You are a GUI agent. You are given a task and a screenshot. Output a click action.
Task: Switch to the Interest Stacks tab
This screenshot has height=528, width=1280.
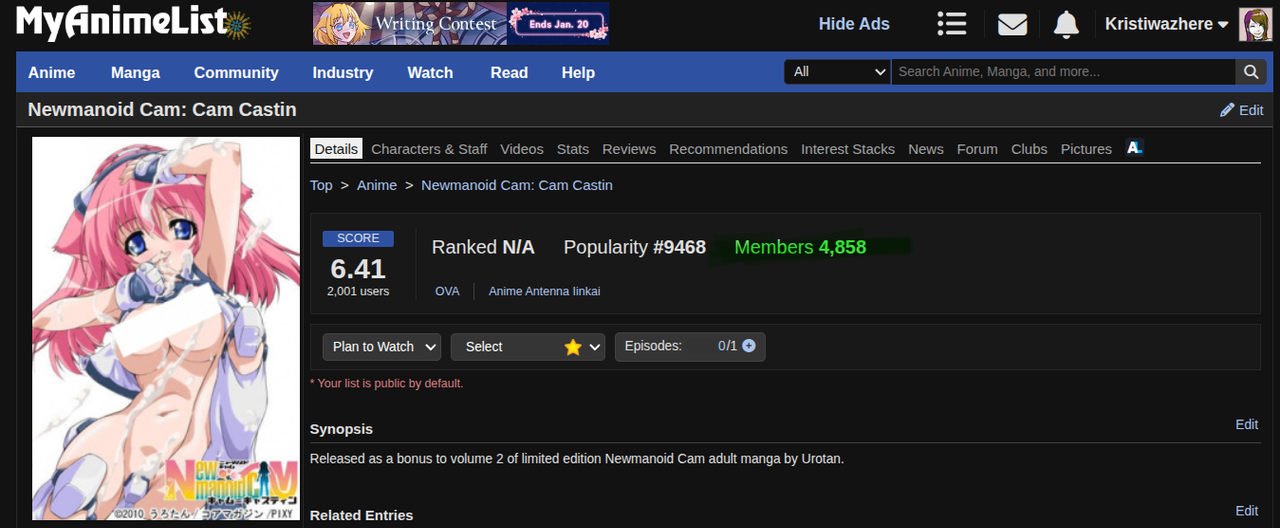point(848,149)
